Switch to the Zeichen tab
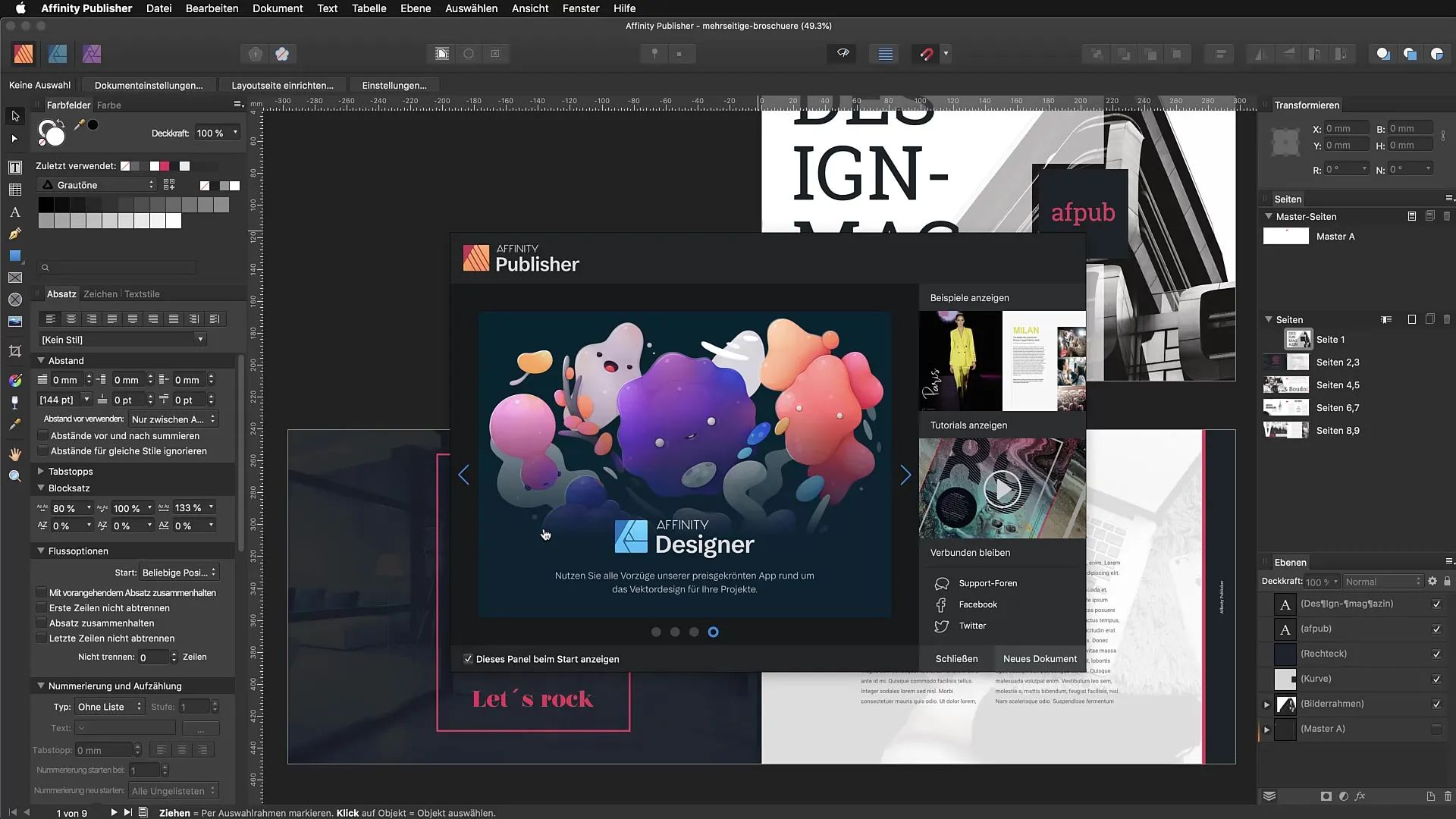This screenshot has height=819, width=1456. coord(100,294)
